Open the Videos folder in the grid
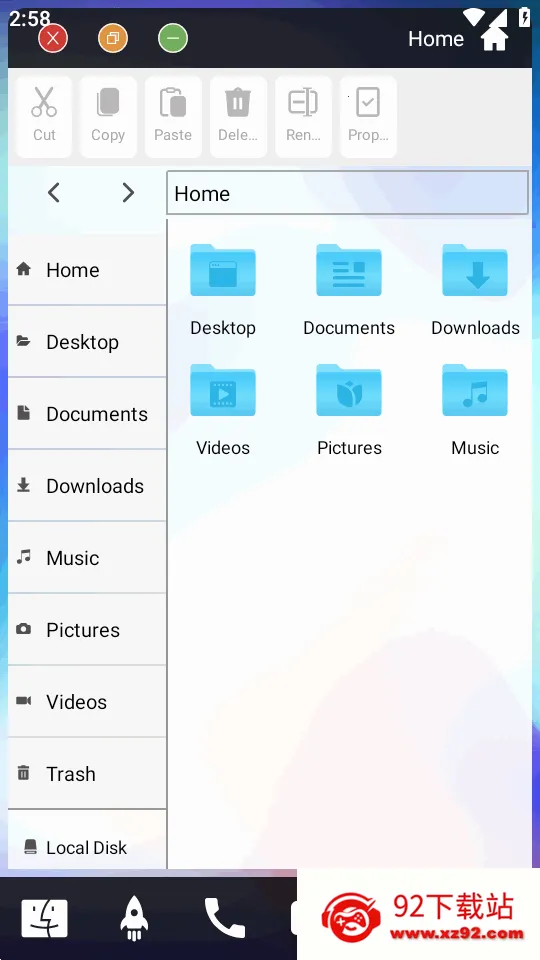 coord(223,410)
